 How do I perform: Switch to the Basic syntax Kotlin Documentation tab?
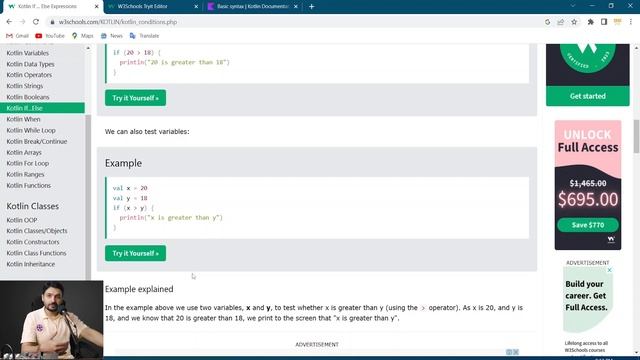point(252,7)
